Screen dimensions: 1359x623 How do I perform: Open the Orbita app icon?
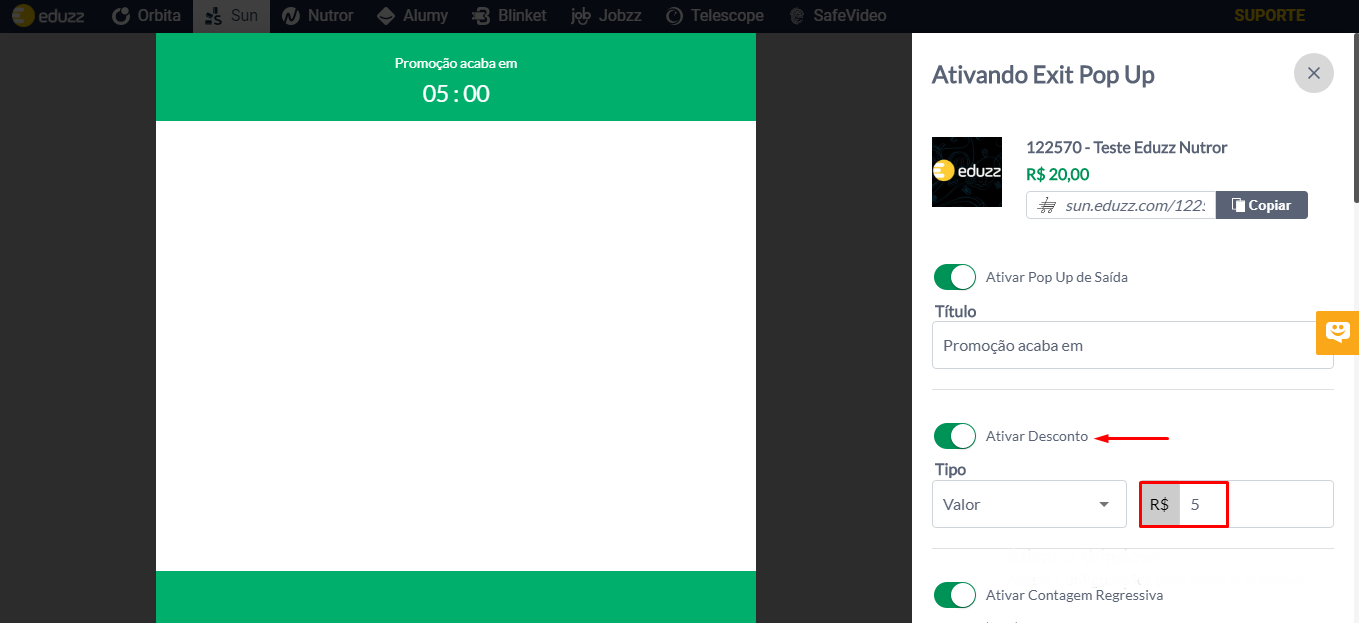pos(147,16)
